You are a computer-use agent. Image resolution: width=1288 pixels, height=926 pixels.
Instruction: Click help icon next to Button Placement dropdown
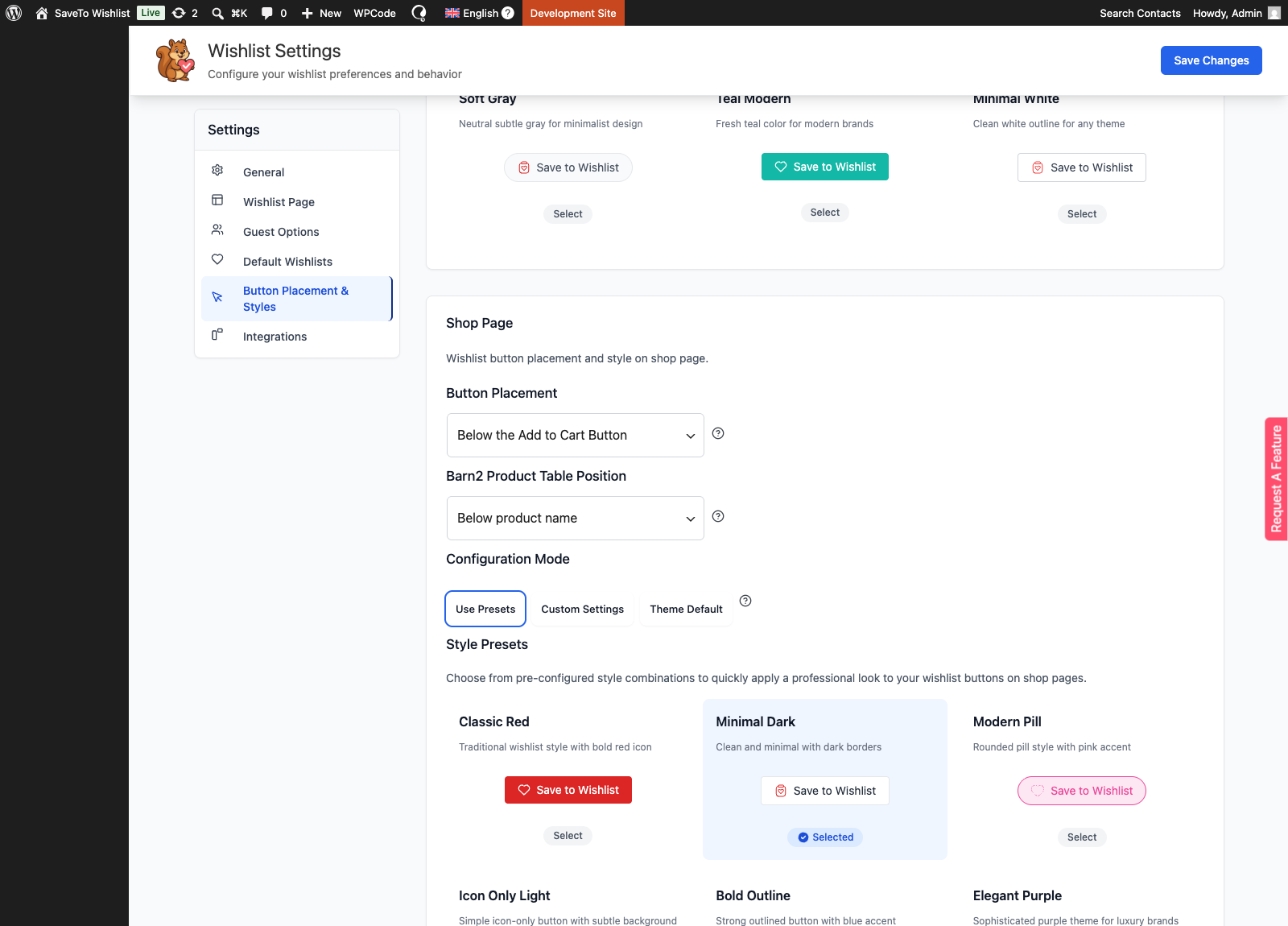(718, 433)
